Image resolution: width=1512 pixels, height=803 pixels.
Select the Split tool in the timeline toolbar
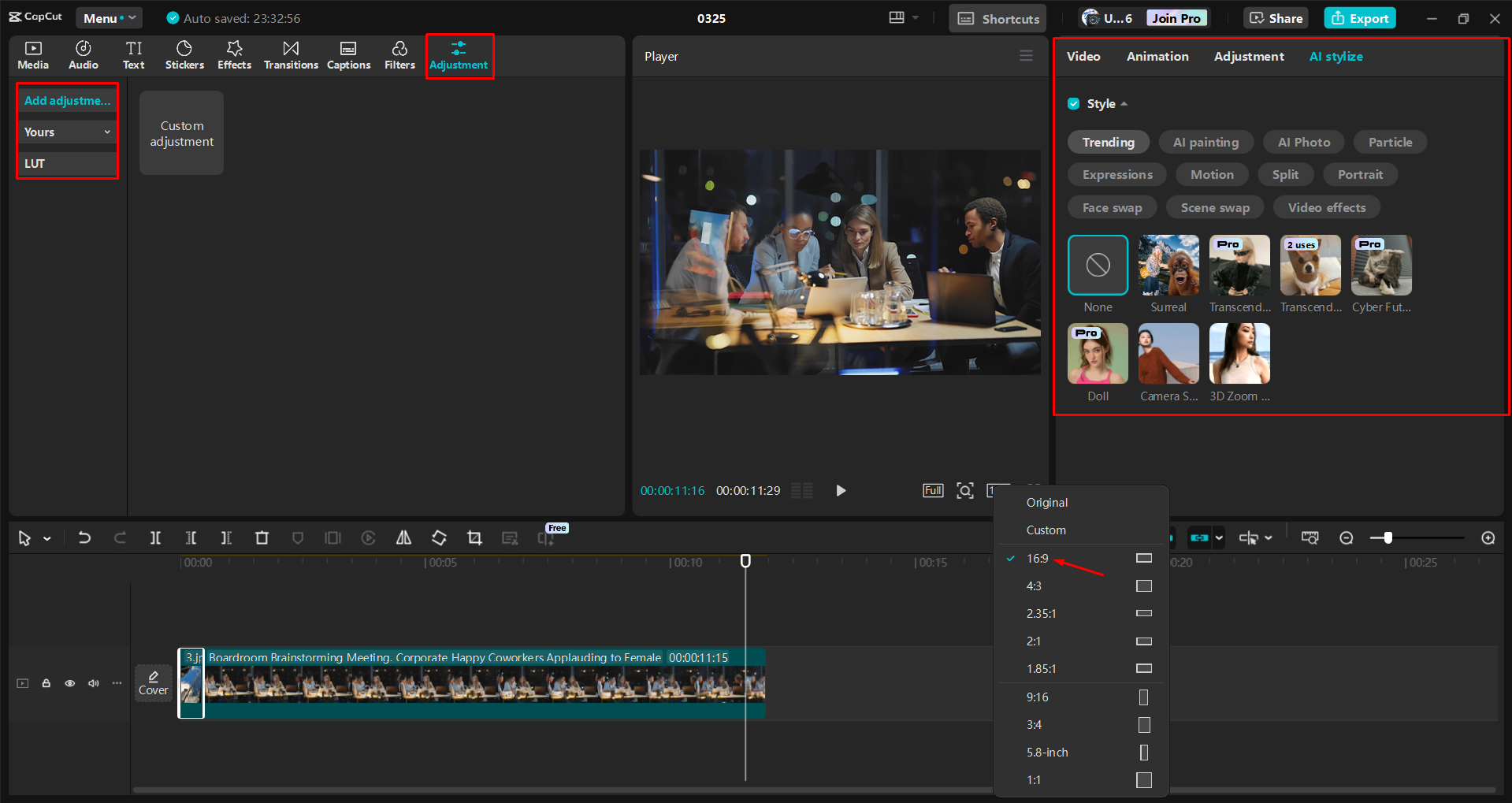155,537
